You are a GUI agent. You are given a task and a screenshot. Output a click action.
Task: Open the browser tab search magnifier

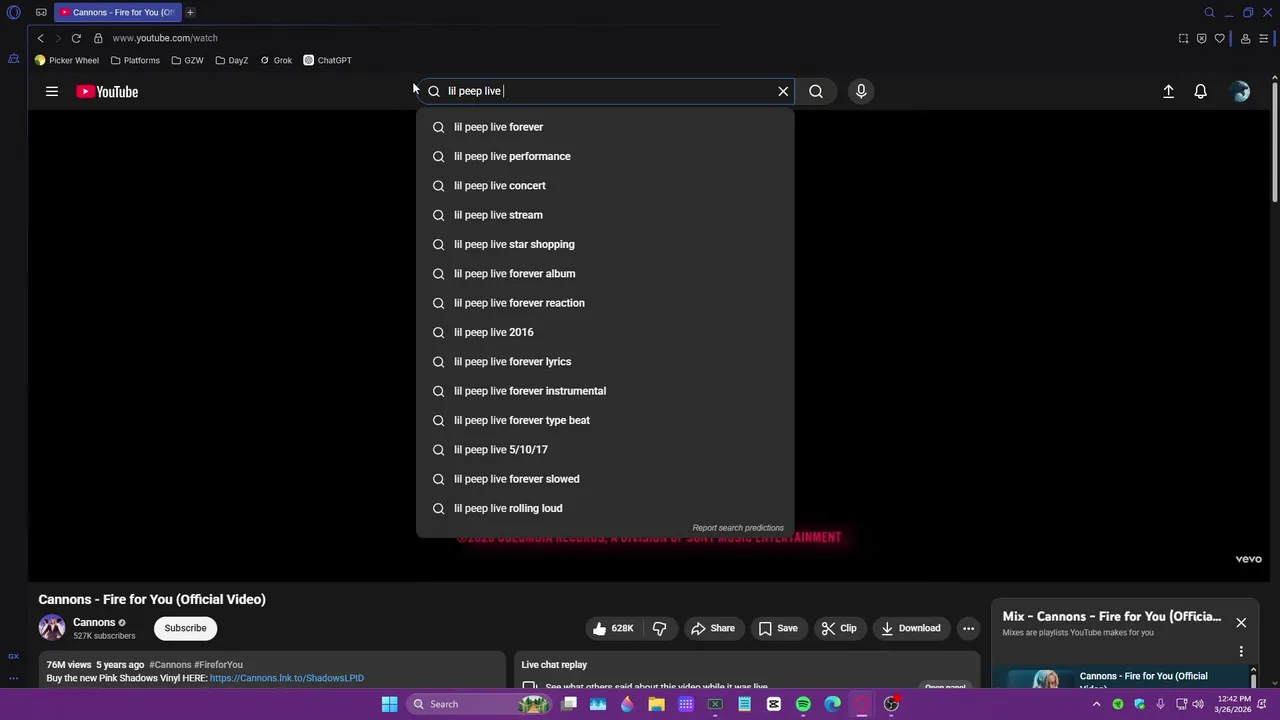pyautogui.click(x=1209, y=12)
